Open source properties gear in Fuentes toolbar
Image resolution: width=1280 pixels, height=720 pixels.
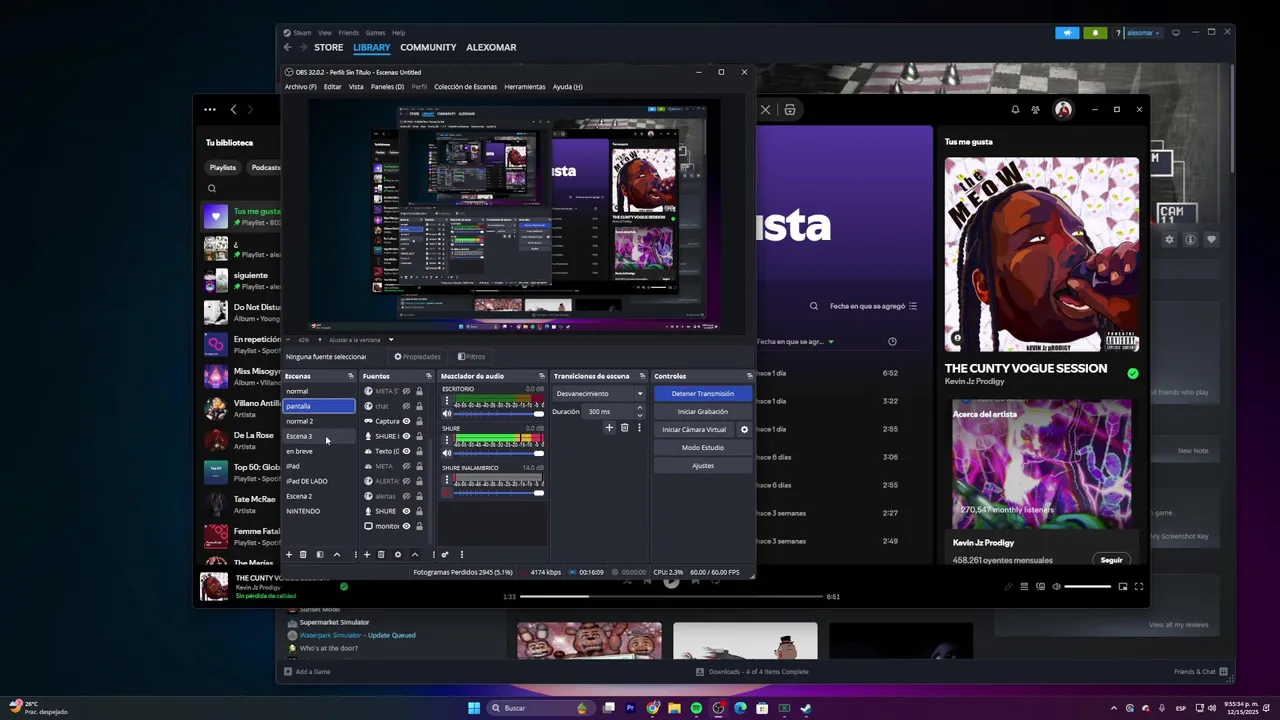point(398,554)
